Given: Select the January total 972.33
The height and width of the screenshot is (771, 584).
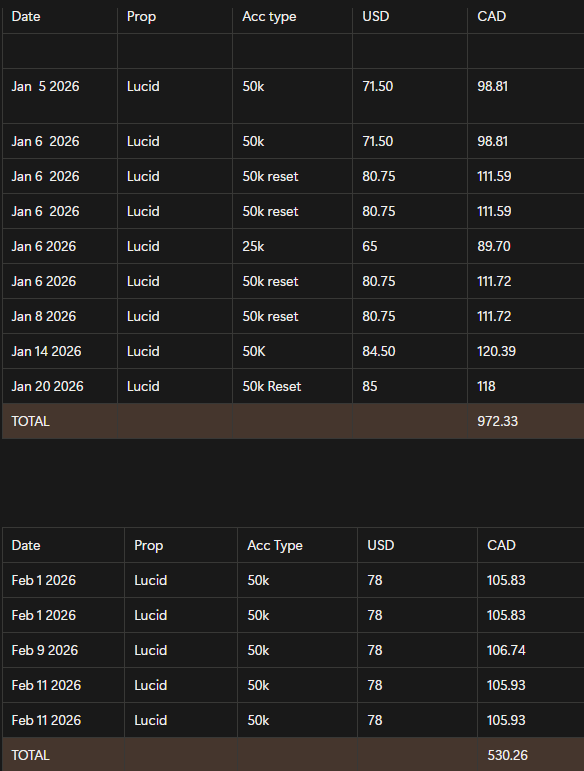Looking at the screenshot, I should tap(497, 421).
